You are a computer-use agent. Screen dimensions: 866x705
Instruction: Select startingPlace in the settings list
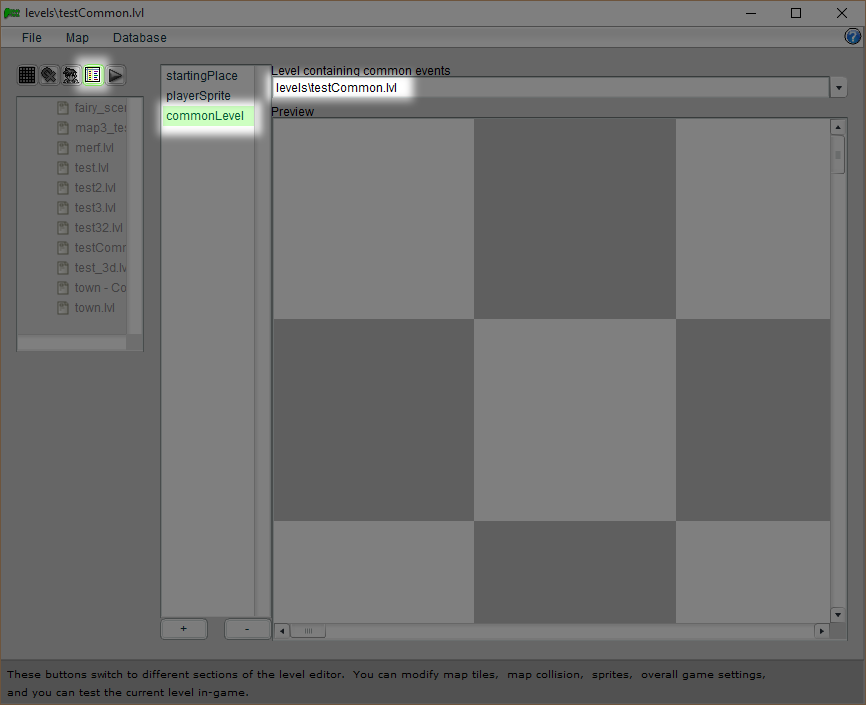point(202,76)
